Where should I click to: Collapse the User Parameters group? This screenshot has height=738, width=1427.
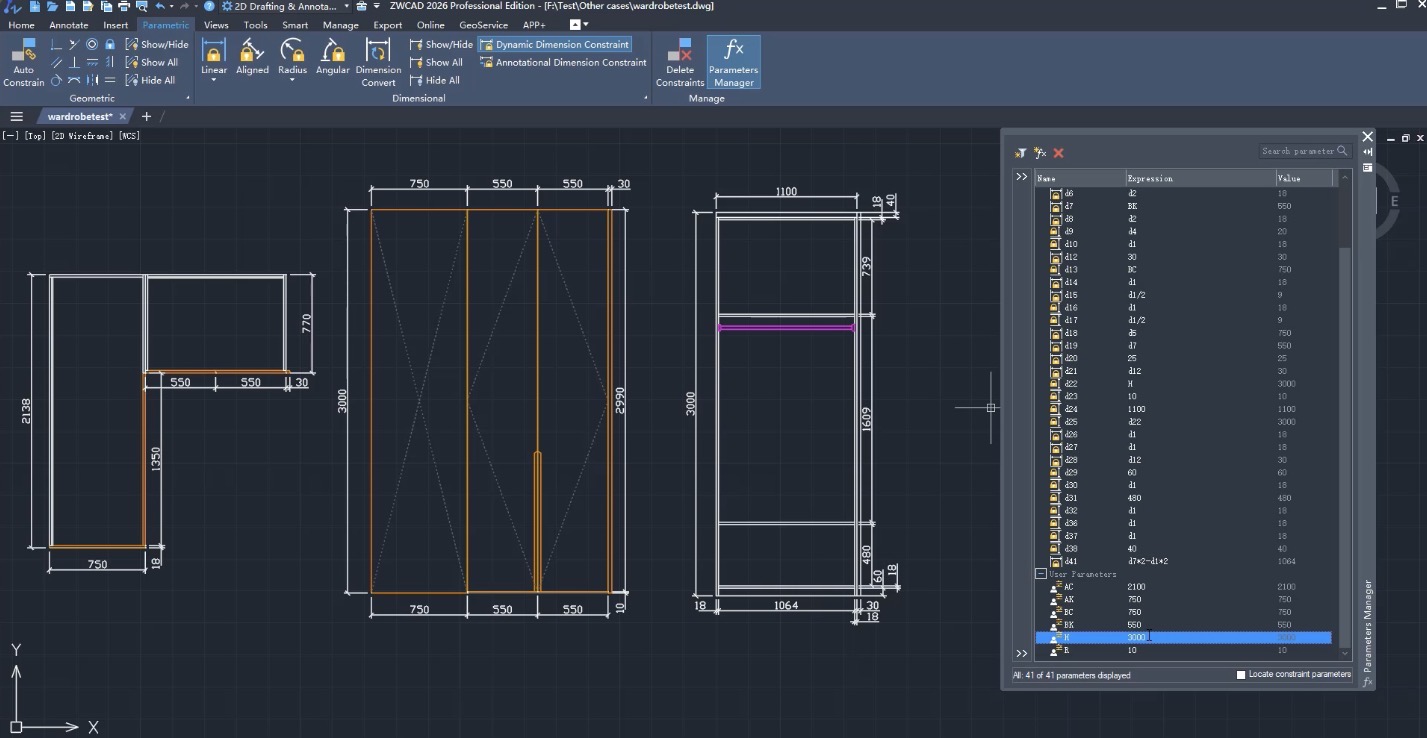pyautogui.click(x=1041, y=574)
